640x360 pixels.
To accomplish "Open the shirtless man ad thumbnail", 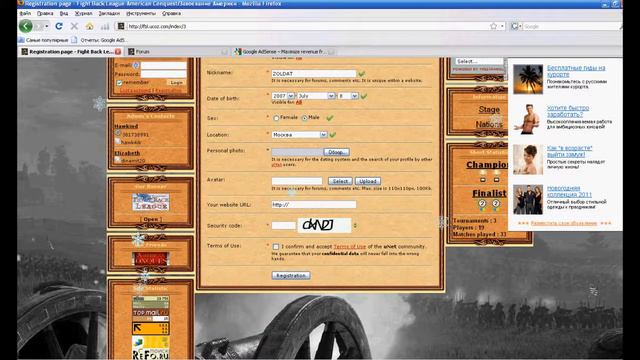I will [x=528, y=119].
